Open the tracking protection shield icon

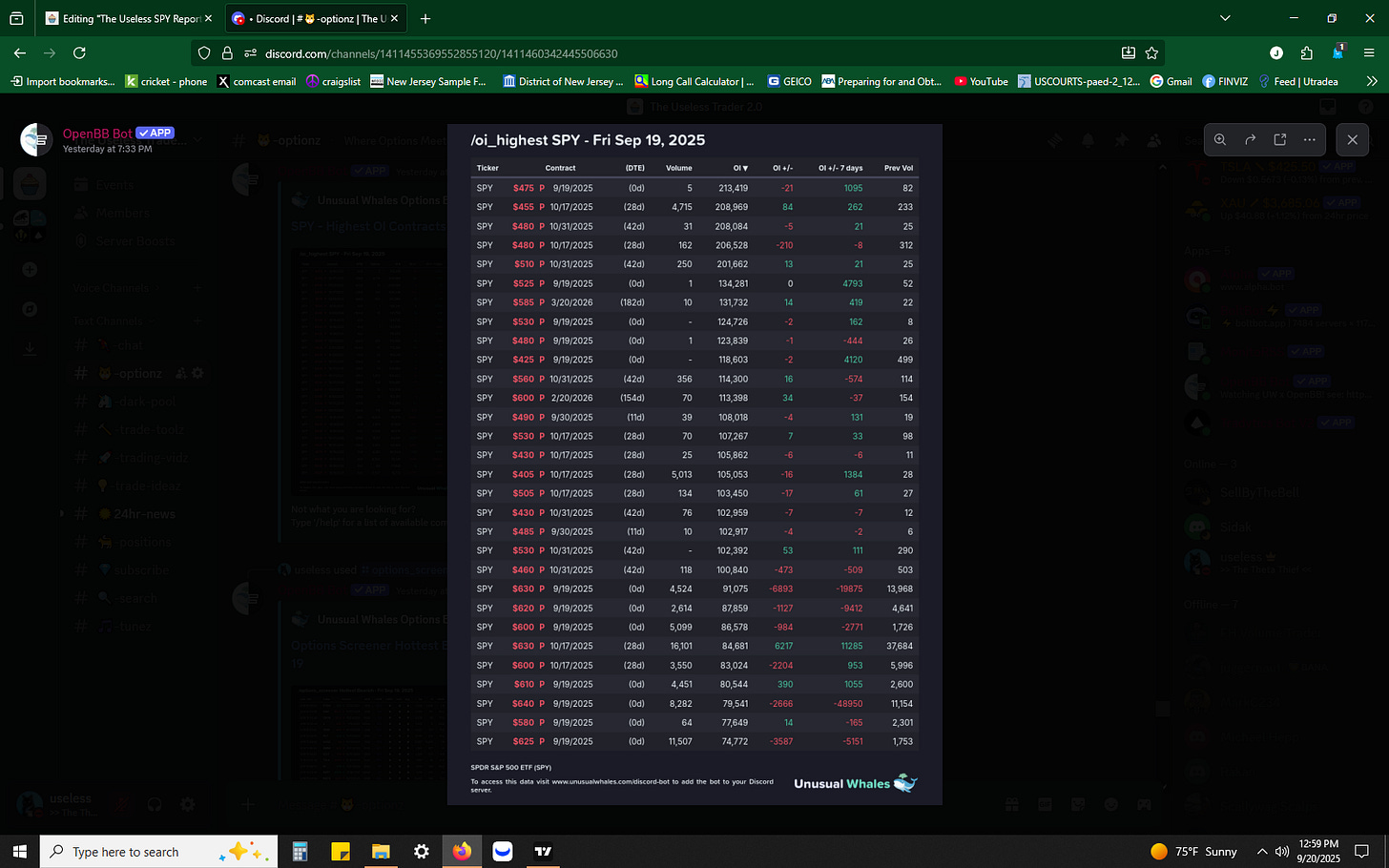[x=204, y=53]
